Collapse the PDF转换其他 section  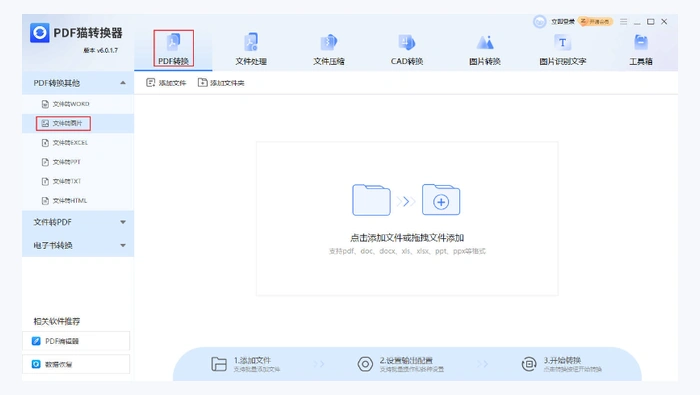coord(78,83)
